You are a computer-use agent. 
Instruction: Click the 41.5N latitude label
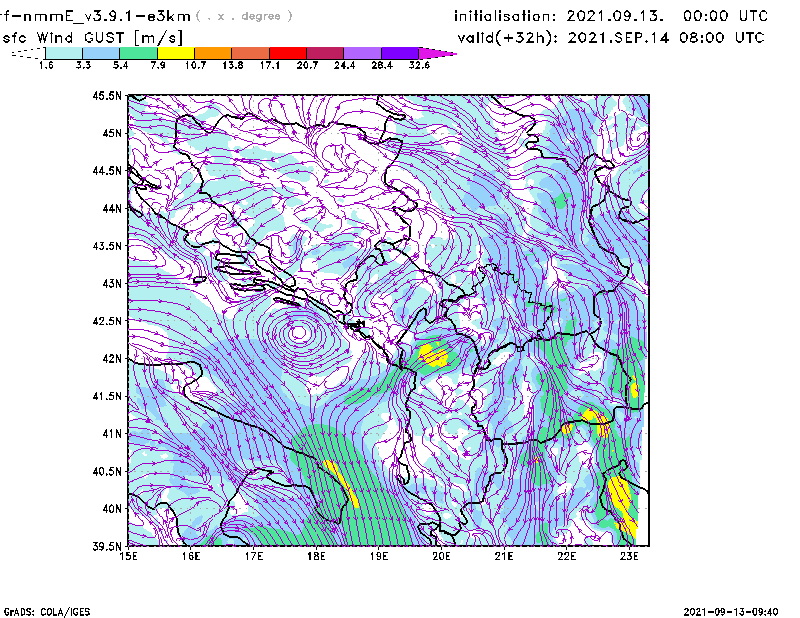(x=107, y=396)
